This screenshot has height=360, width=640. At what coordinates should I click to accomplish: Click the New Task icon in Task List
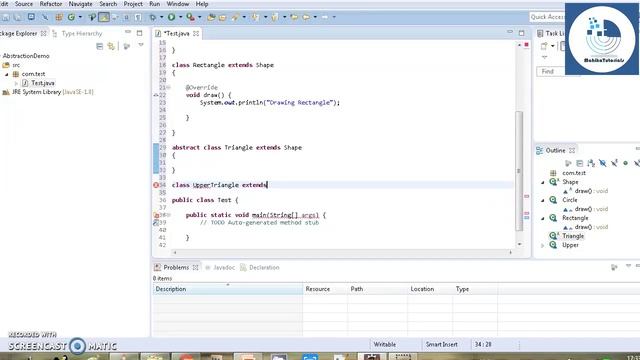pos(544,46)
